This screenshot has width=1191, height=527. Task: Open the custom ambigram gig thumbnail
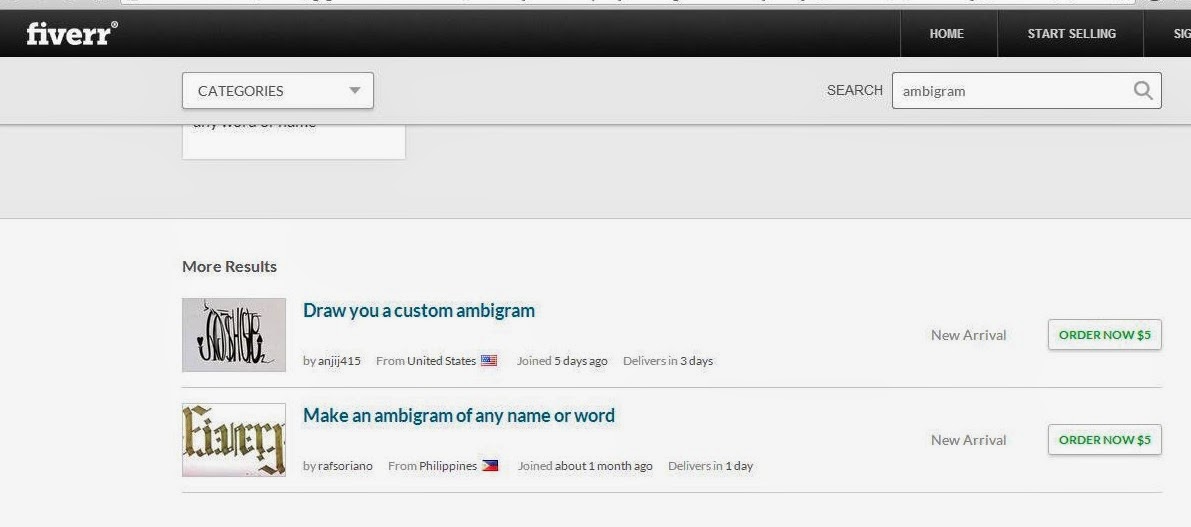click(x=234, y=335)
